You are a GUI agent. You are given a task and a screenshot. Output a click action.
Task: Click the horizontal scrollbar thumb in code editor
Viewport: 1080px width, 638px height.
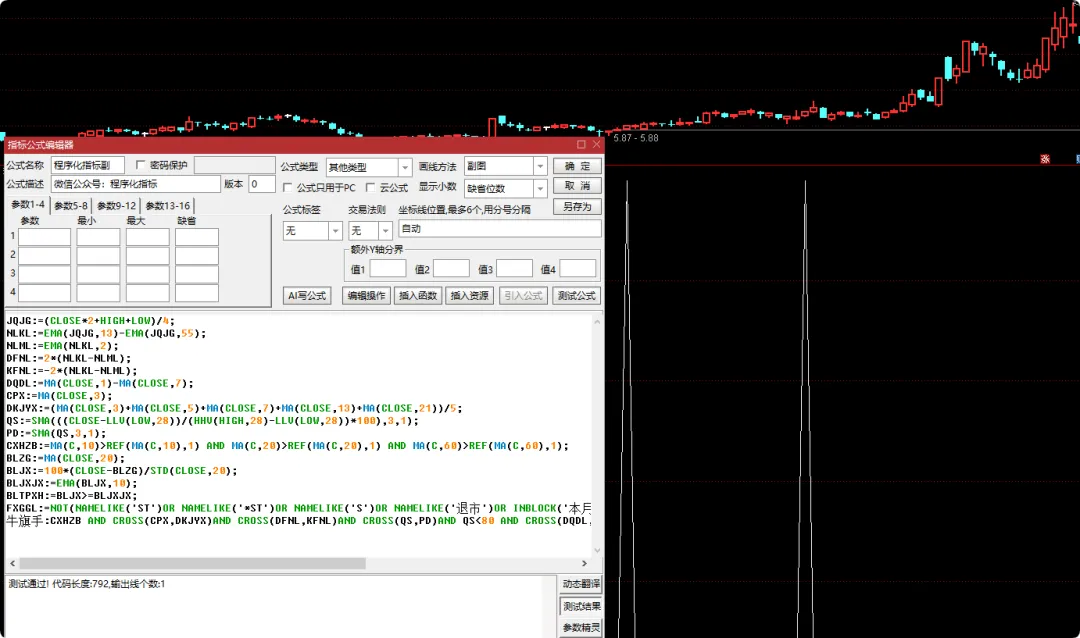[x=192, y=563]
